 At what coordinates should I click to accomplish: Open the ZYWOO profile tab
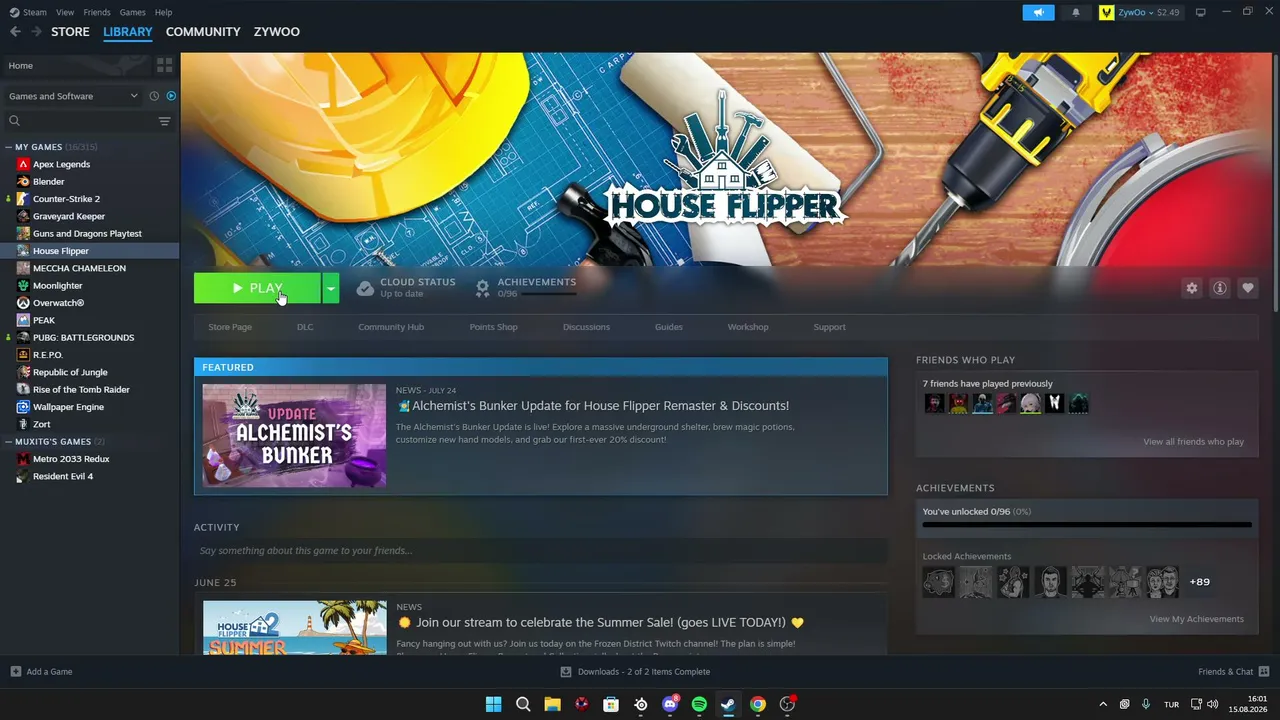point(277,32)
